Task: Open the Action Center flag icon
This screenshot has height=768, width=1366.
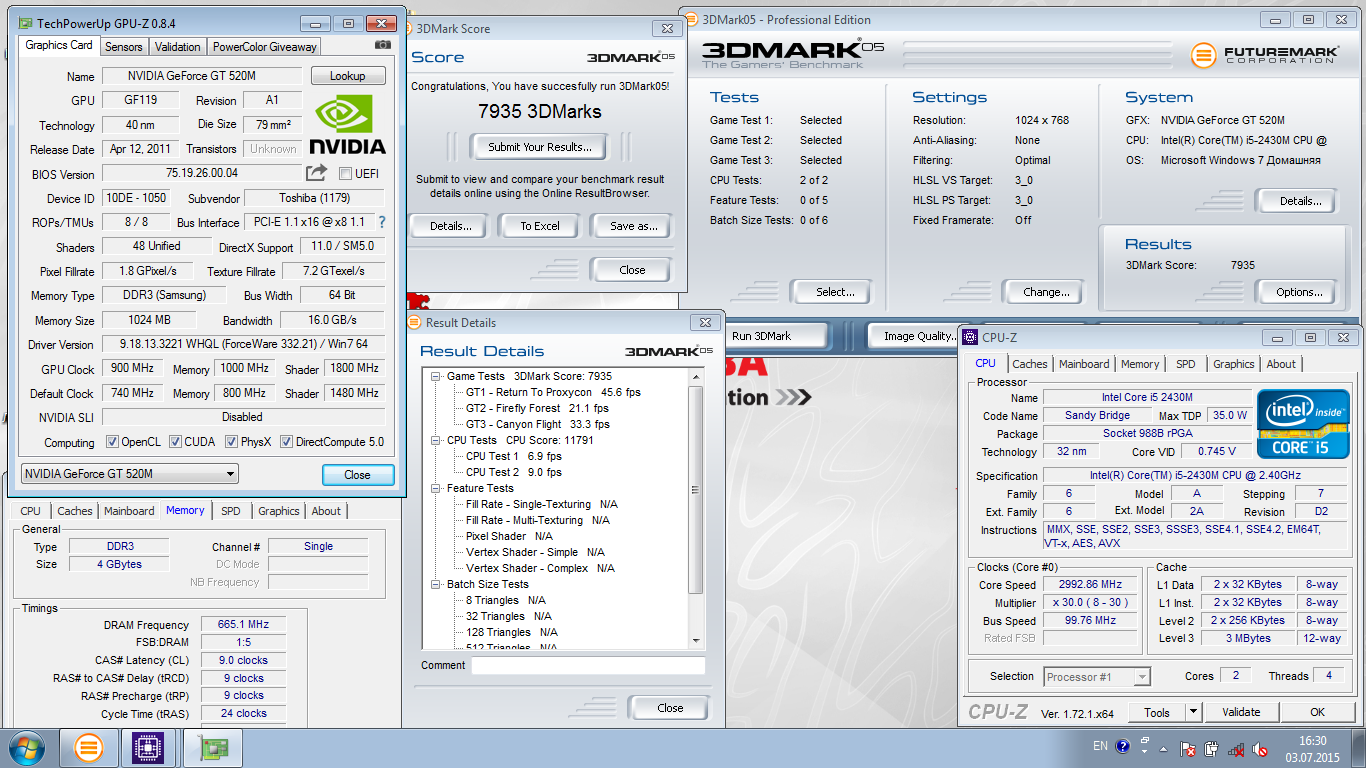Action: [1188, 748]
